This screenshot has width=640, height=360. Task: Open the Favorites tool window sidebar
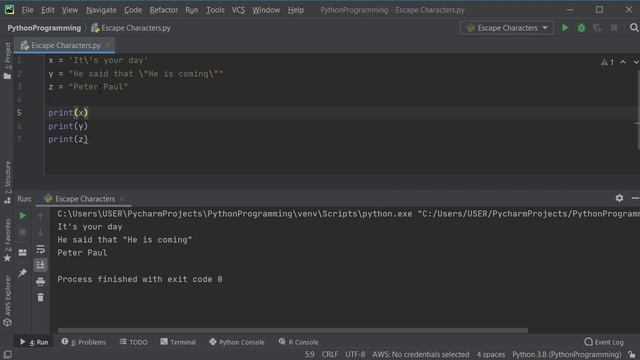(7, 240)
